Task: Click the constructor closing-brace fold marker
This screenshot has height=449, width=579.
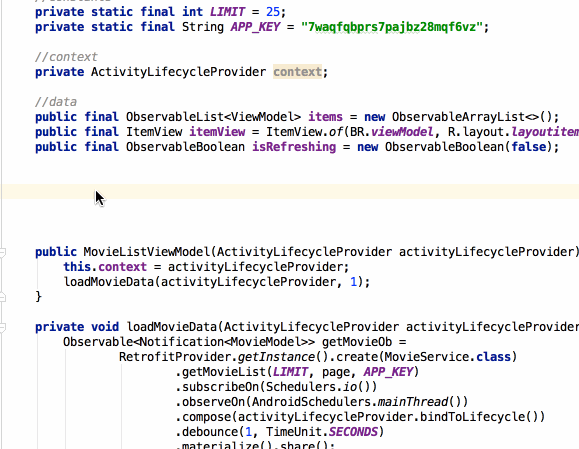Action: click(2, 297)
